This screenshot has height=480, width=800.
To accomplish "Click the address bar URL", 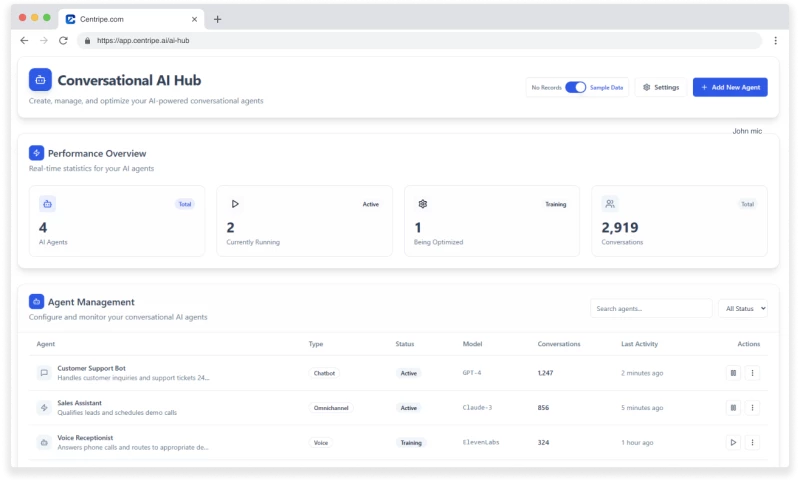I will [x=143, y=40].
